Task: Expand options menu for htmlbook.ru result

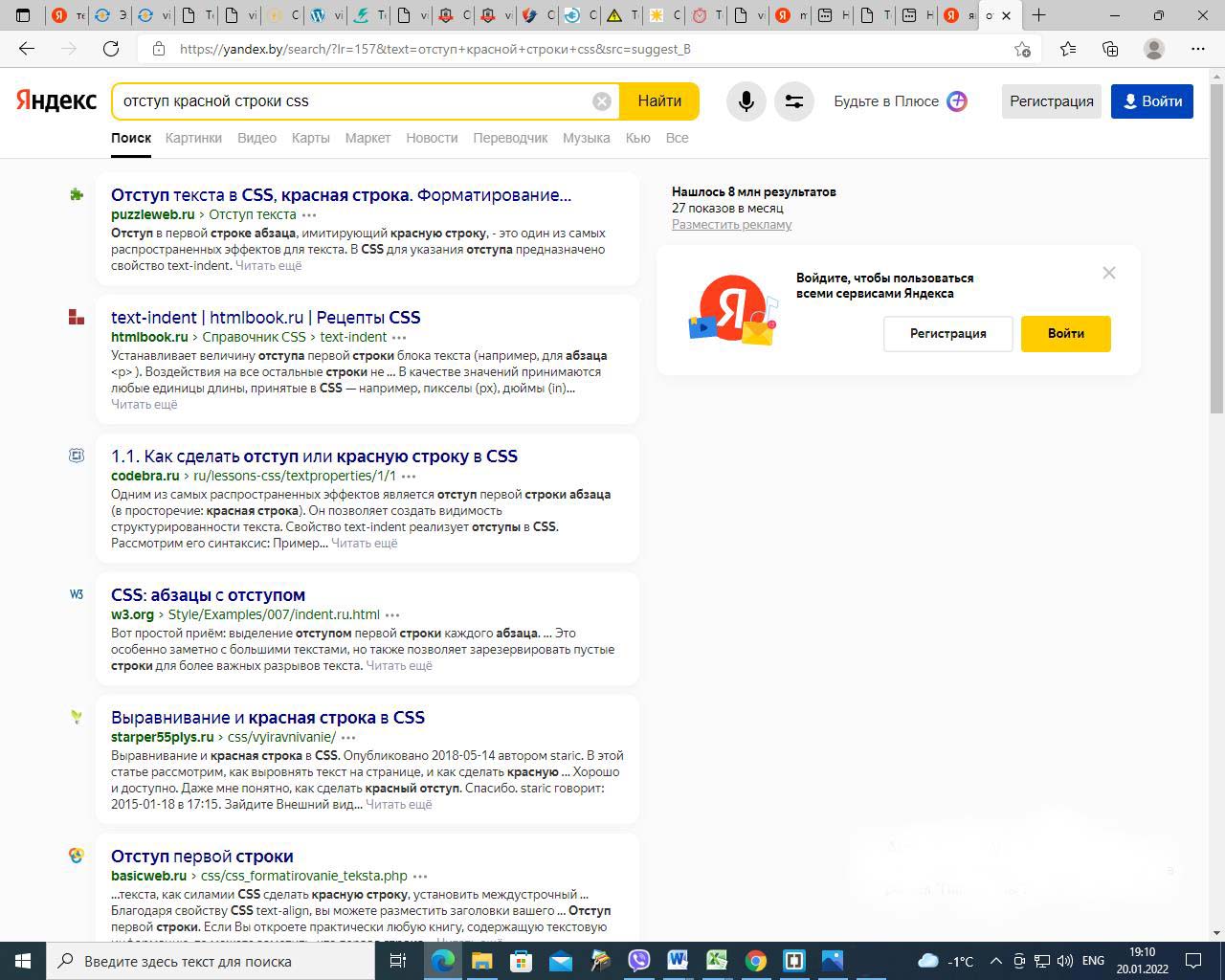Action: (x=399, y=338)
